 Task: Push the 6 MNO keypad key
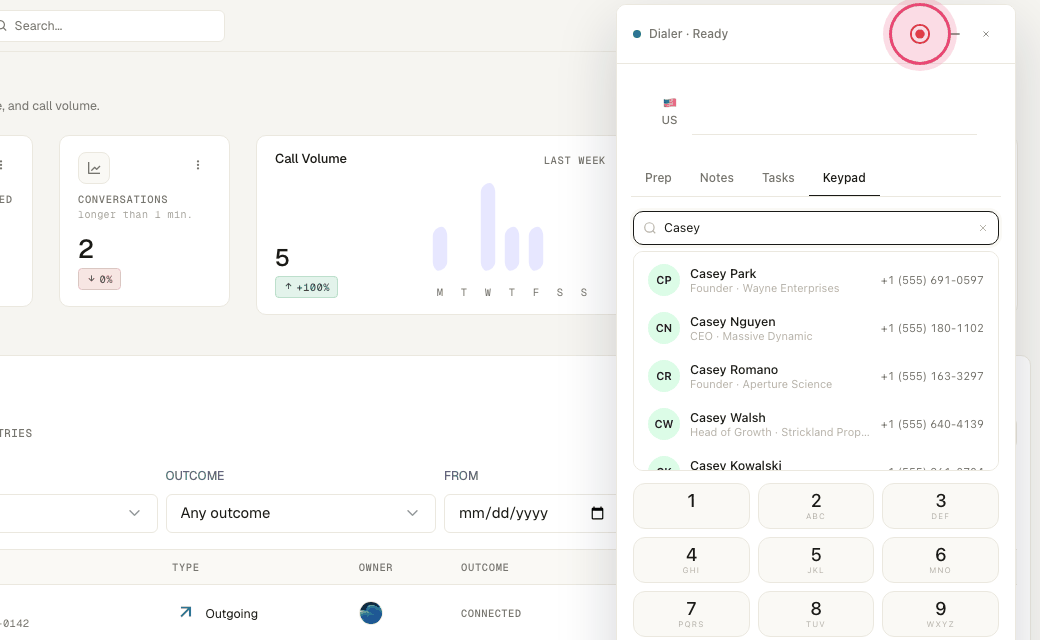[941, 560]
